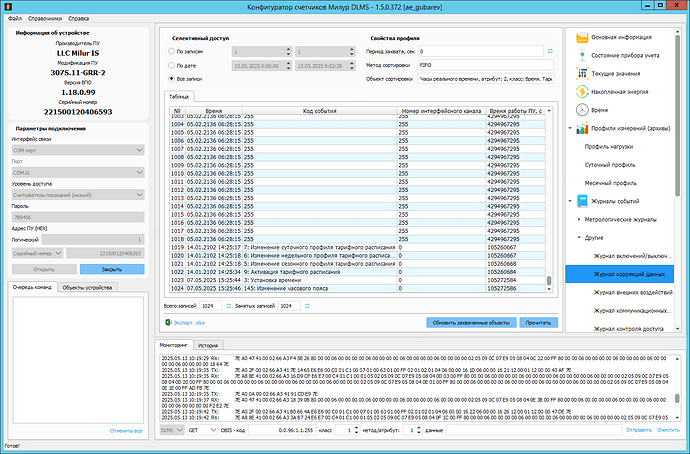Refresh the Период захвата value icon
Viewport: 690px width, 454px height.
click(550, 51)
